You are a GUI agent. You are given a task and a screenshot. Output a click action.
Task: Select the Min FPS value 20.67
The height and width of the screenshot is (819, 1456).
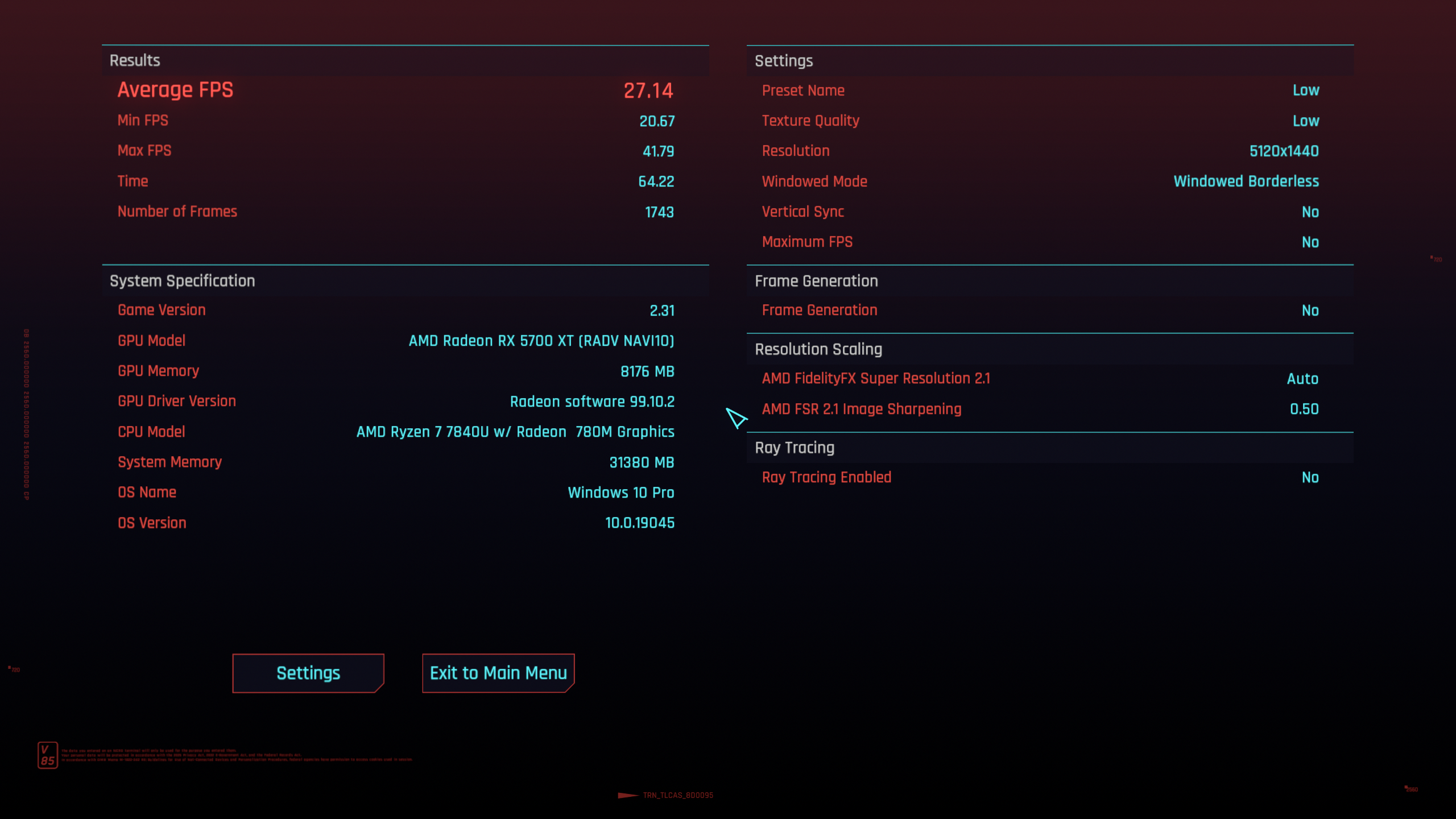[x=657, y=121]
